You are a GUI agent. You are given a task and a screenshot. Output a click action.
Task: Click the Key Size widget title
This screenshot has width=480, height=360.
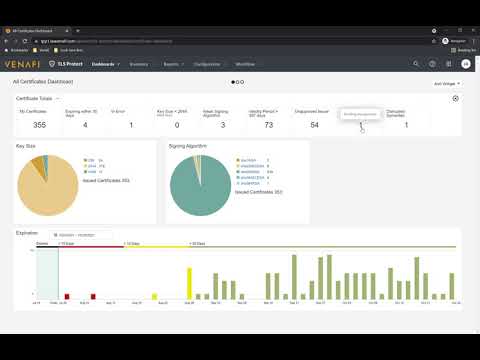pos(26,146)
